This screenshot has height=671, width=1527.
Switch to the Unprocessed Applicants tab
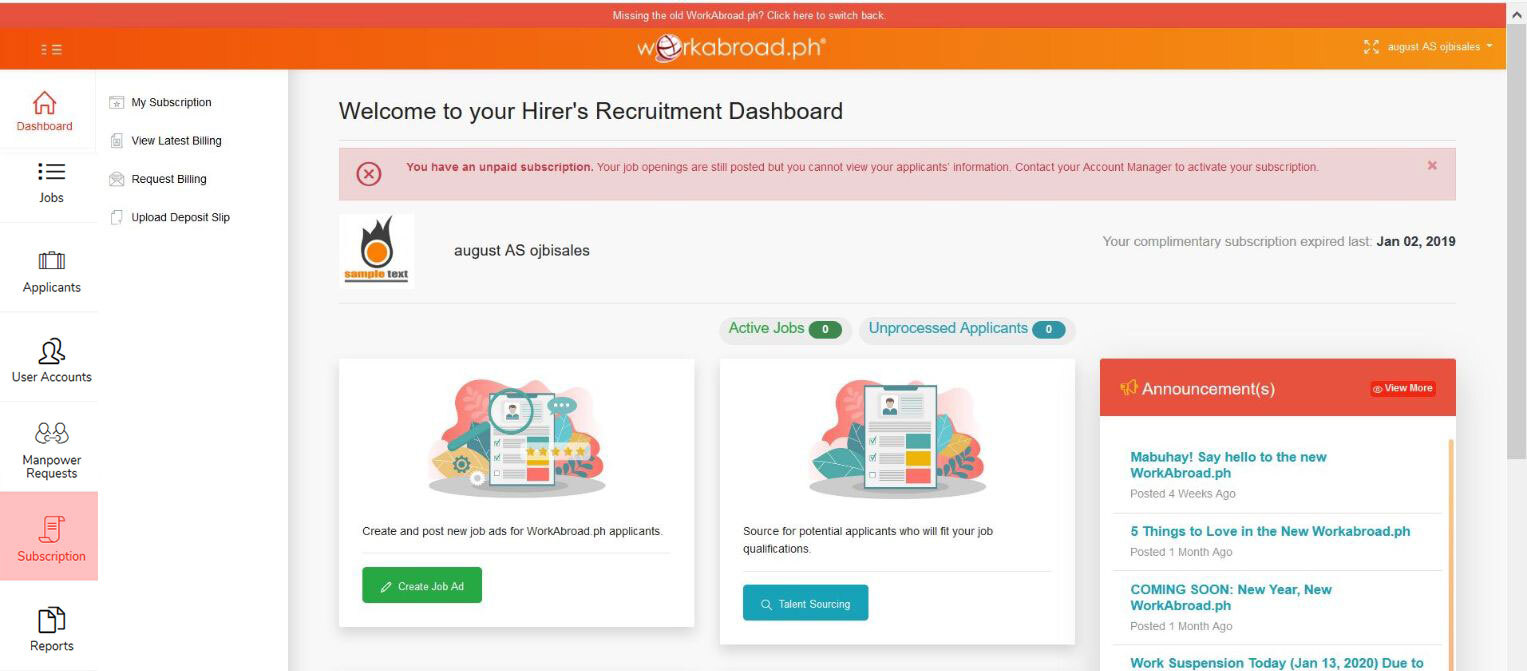tap(963, 328)
